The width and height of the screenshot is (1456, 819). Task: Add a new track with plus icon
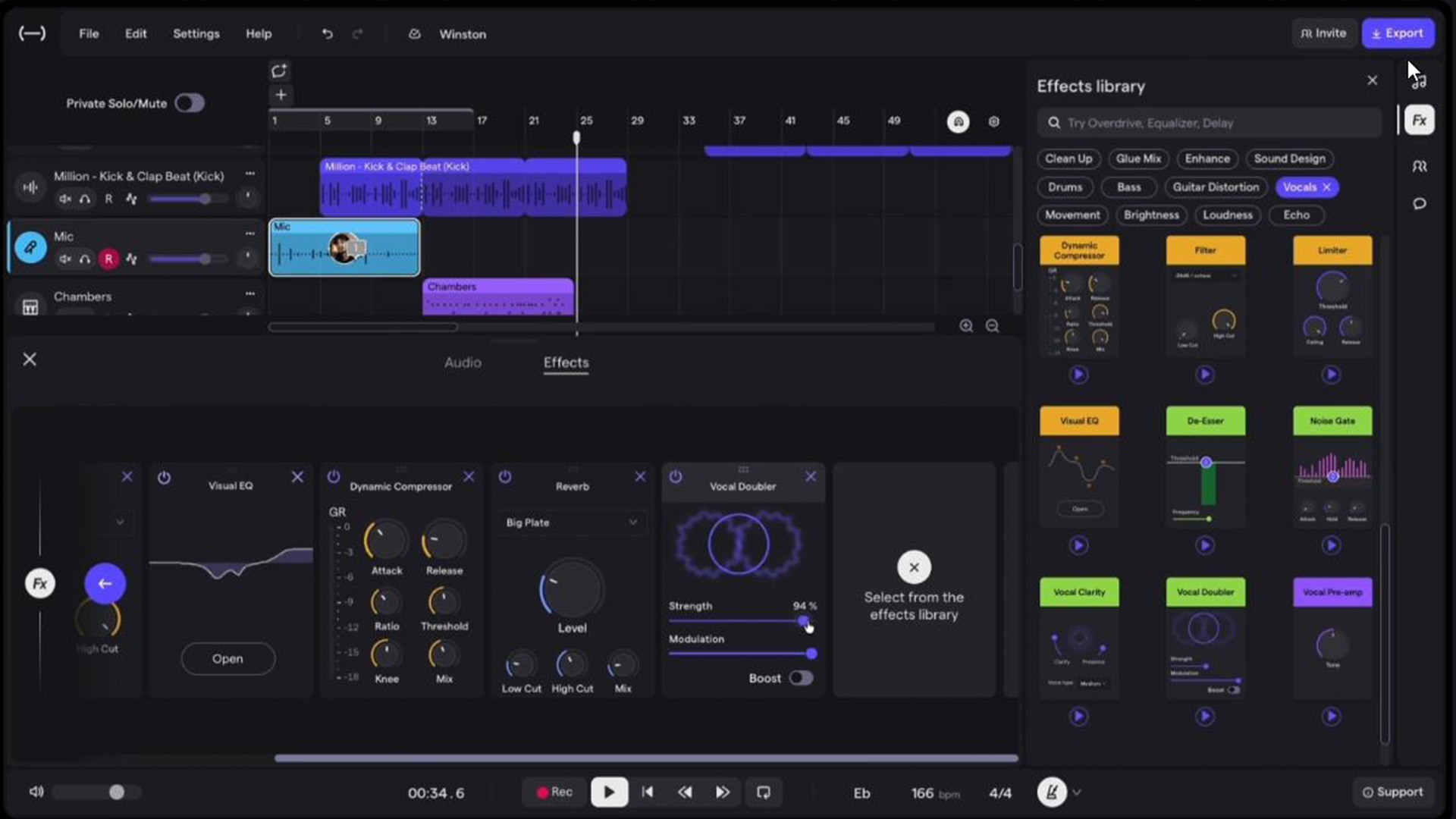(x=281, y=95)
